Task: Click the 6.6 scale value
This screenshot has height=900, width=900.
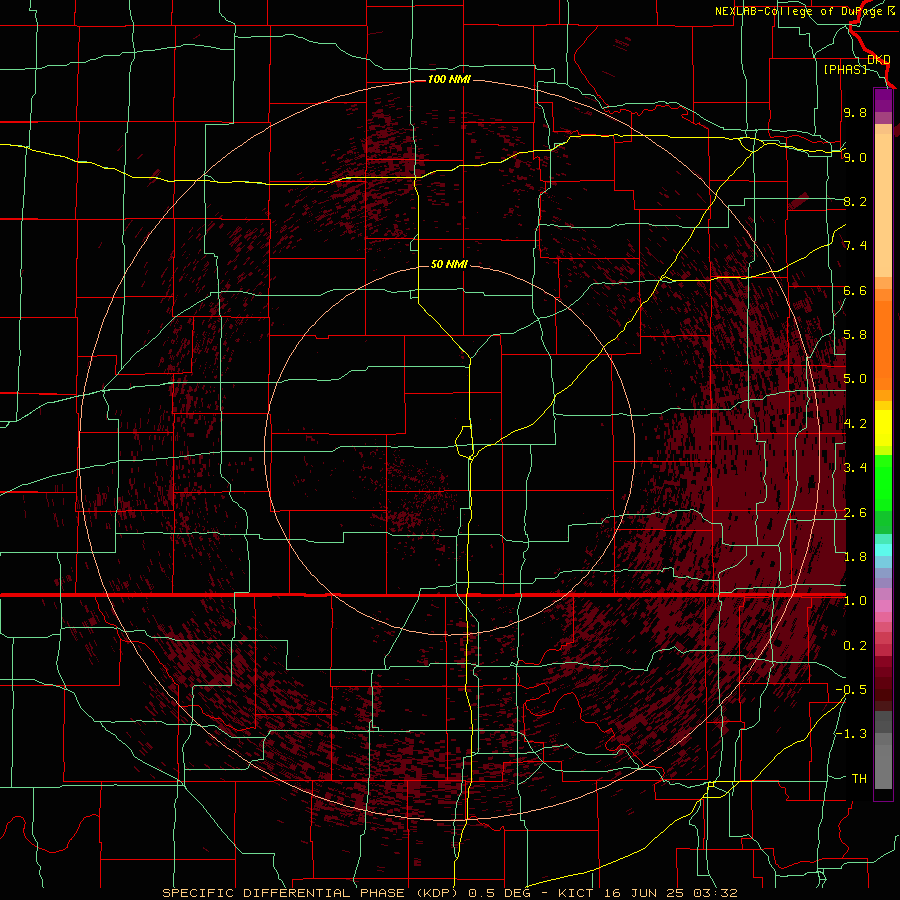Action: [x=855, y=290]
